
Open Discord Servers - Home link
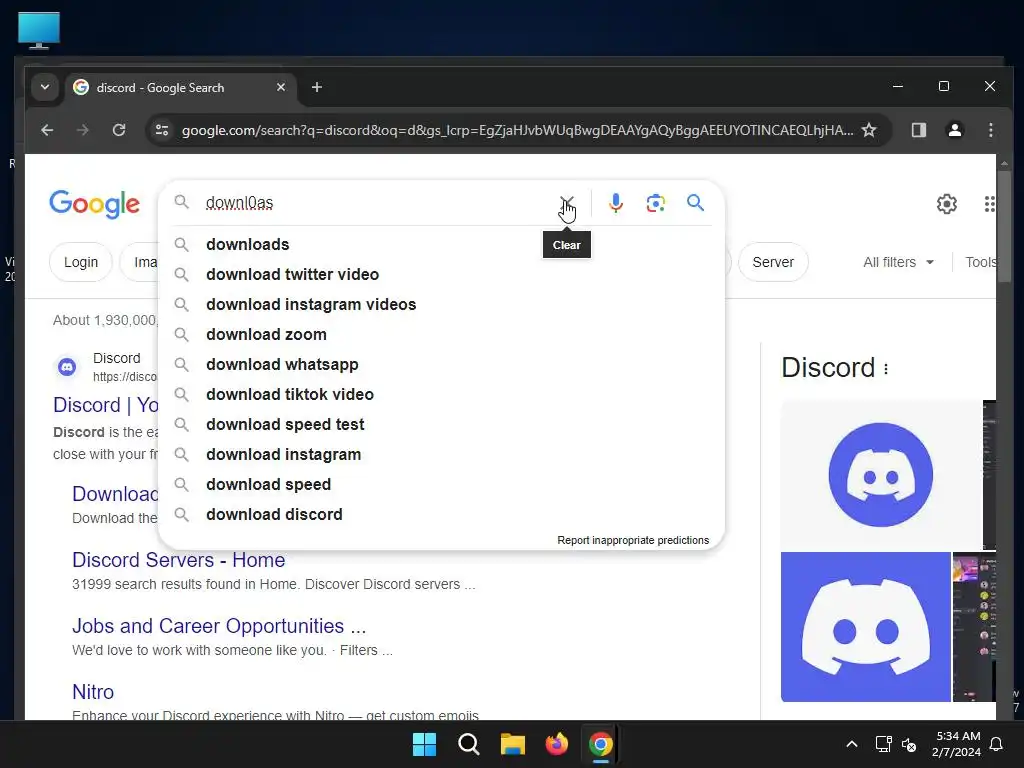click(x=178, y=560)
